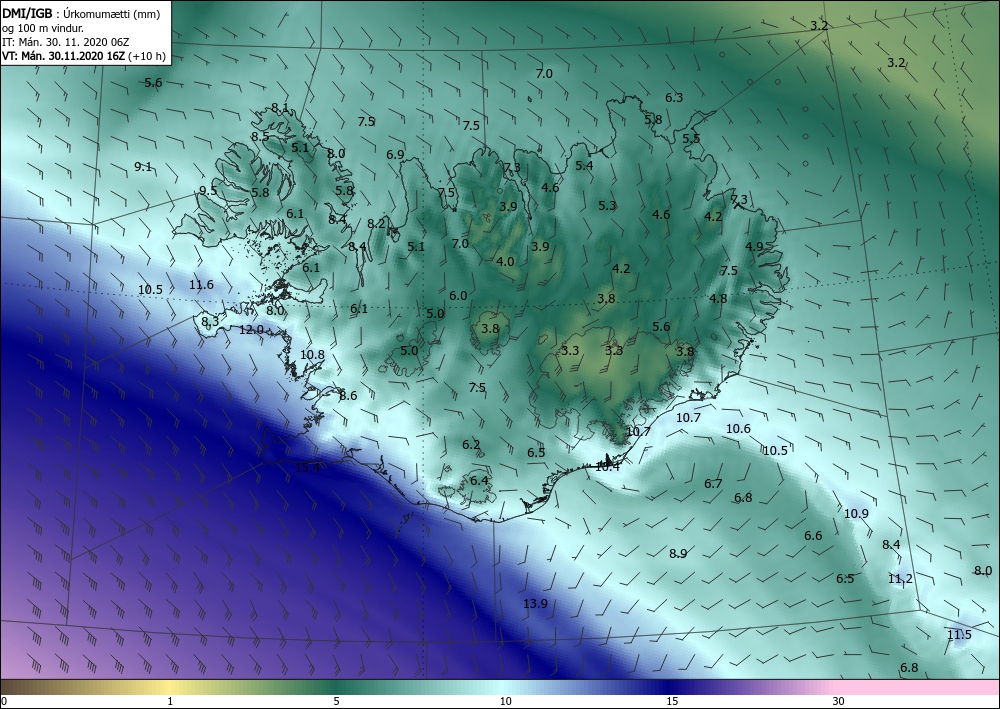The height and width of the screenshot is (709, 1000).
Task: Select the 15.4 value on the map
Action: pyautogui.click(x=307, y=467)
